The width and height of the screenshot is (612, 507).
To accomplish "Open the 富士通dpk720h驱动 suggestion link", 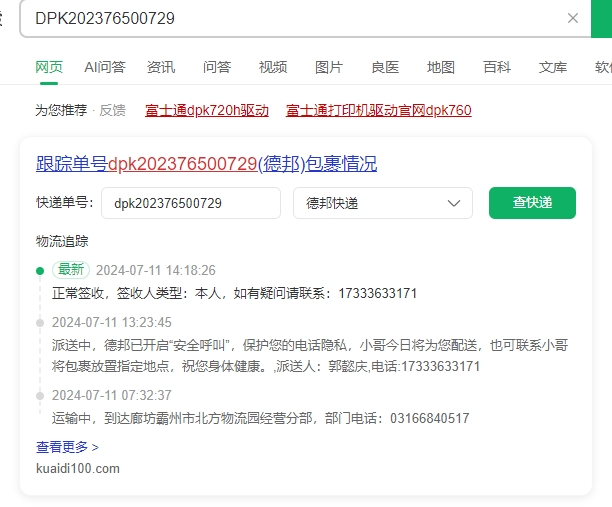I will point(207,110).
